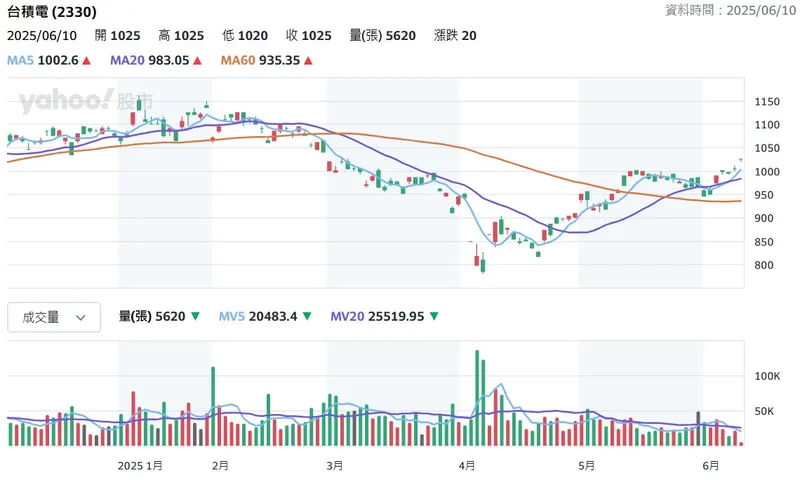Click the red triangle beside MA20 983.05

coord(197,61)
